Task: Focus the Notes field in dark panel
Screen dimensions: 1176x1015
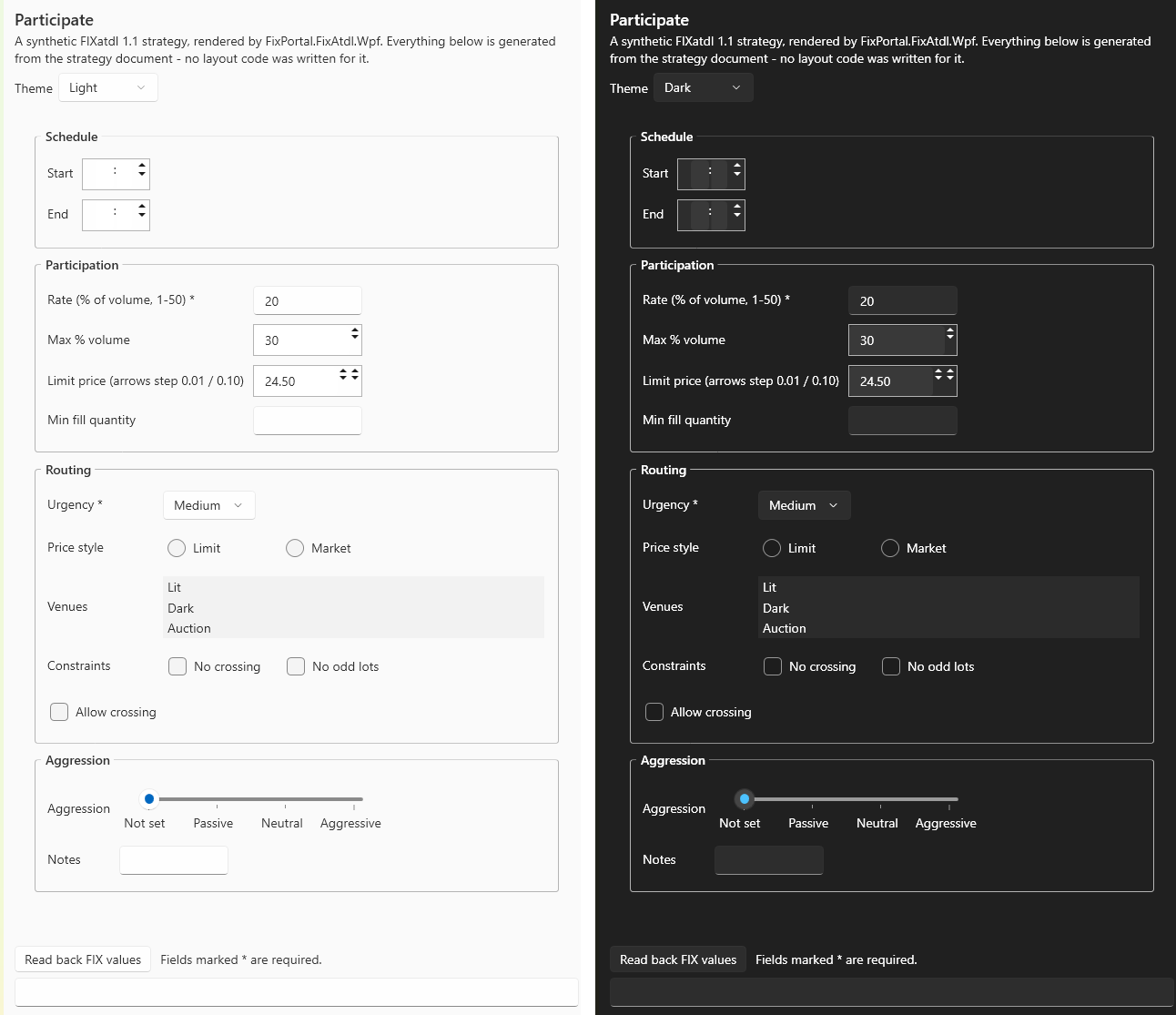Action: click(x=769, y=860)
